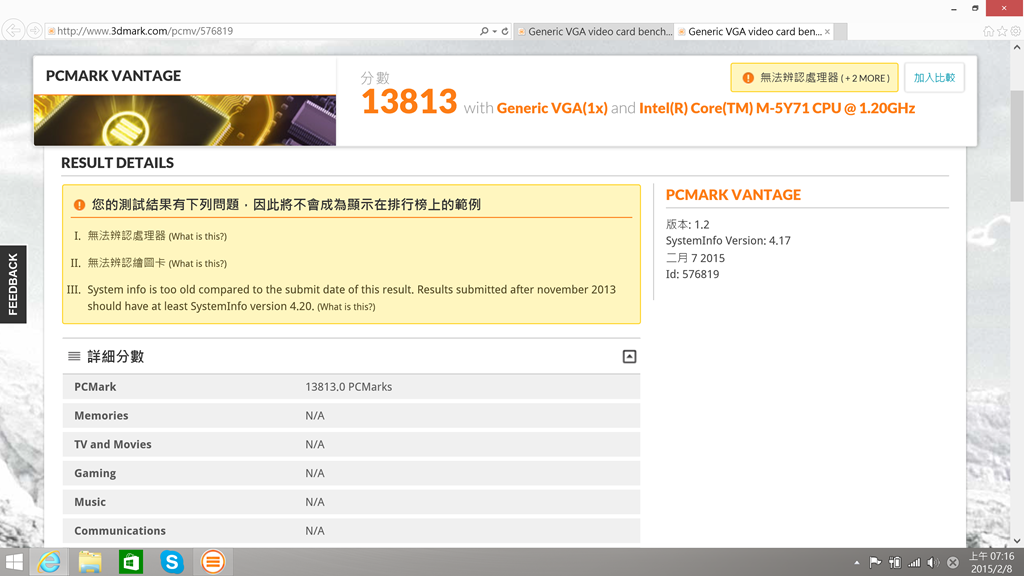Reload the page with refresh icon
The height and width of the screenshot is (576, 1024).
click(505, 31)
